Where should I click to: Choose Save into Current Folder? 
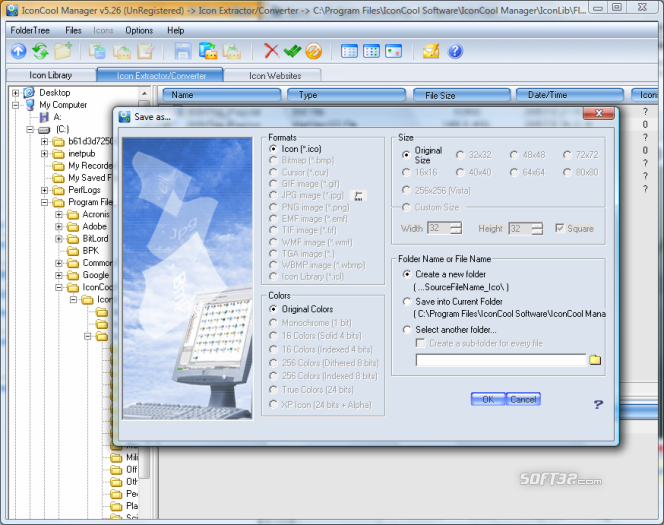coord(407,302)
